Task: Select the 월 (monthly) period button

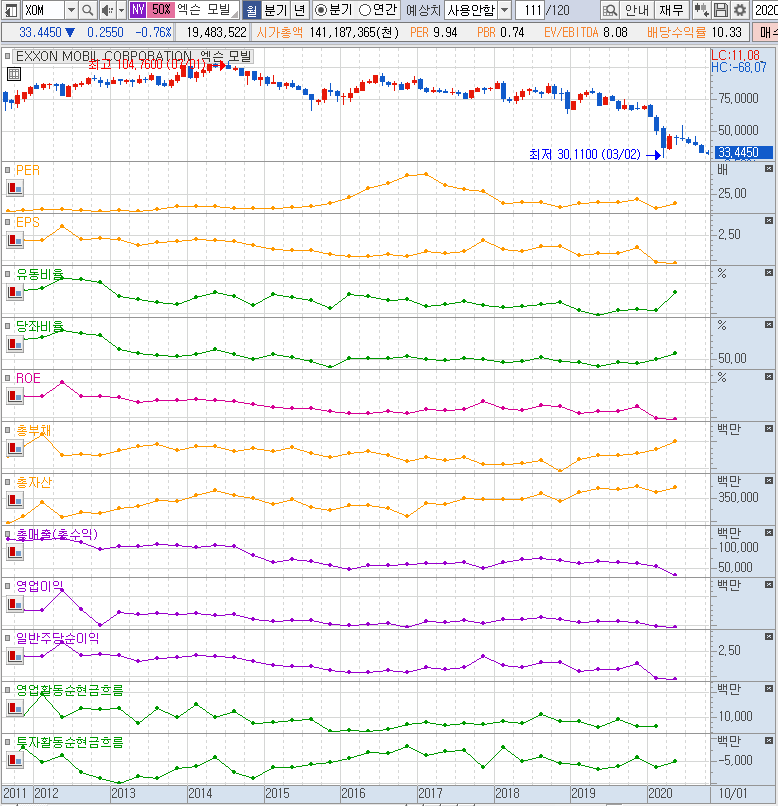Action: coord(251,10)
